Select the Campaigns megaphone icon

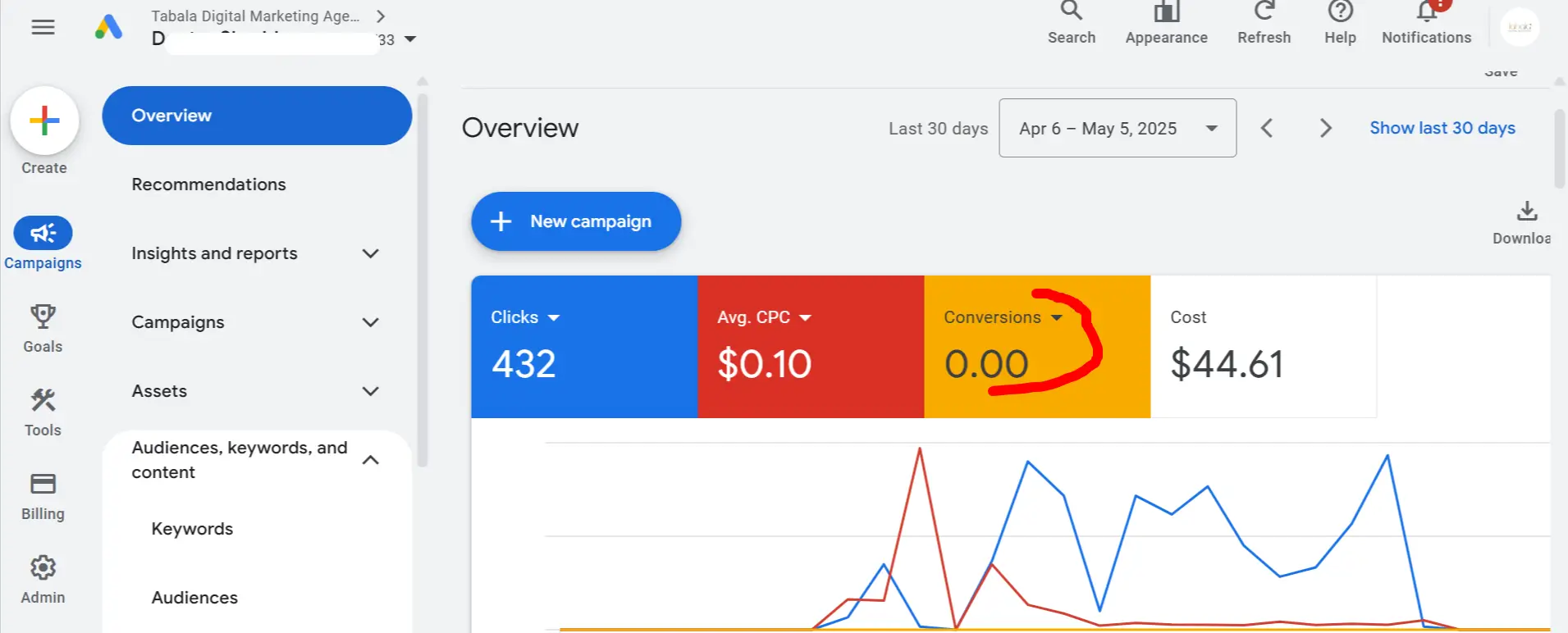(x=43, y=233)
